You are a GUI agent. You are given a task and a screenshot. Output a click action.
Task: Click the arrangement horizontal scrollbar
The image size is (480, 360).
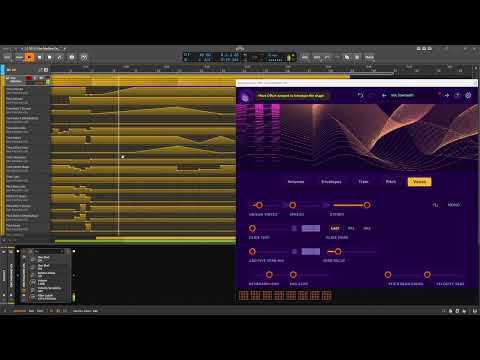[x=145, y=240]
